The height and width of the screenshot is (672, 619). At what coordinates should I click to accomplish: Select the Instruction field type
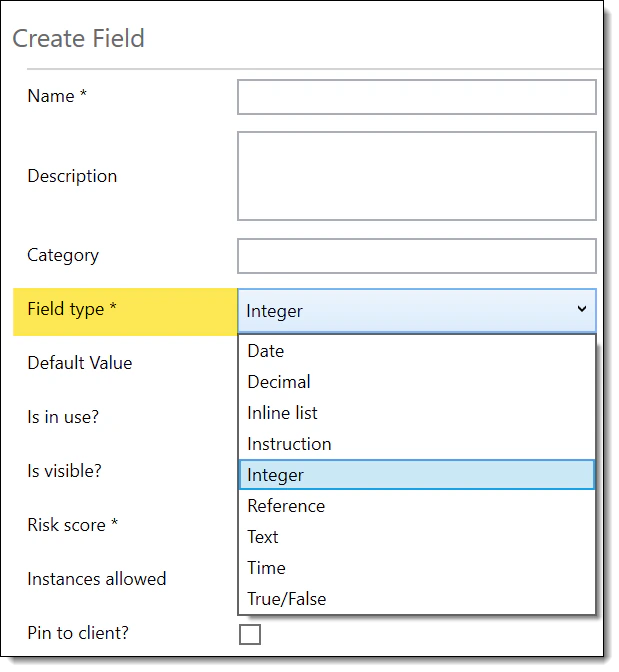(x=417, y=444)
